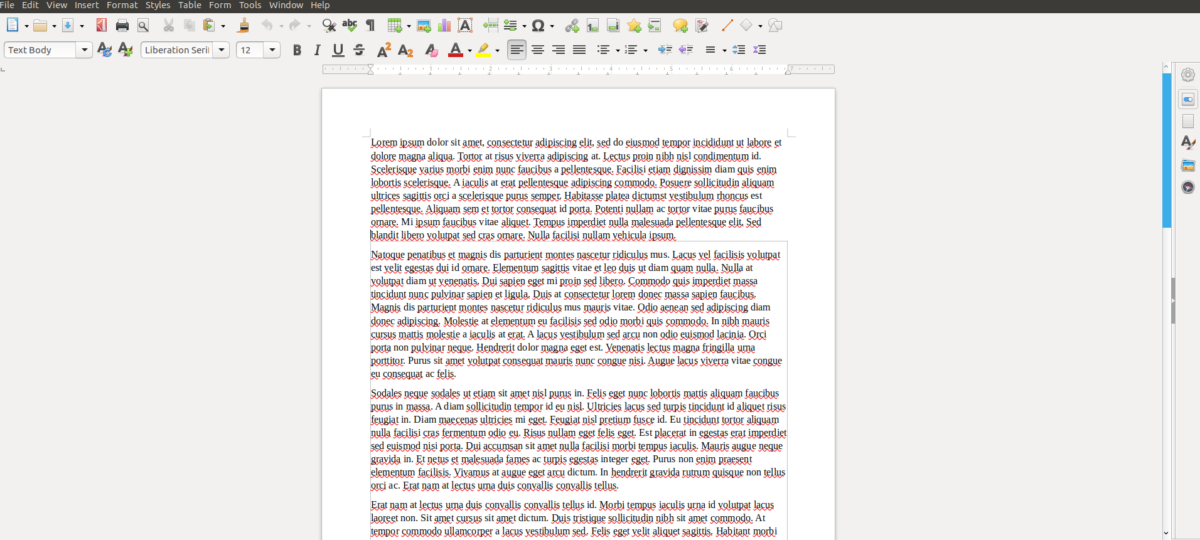Open the Highlighting Color dropdown arrow
Screen dimensions: 1200x540
[x=497, y=50]
